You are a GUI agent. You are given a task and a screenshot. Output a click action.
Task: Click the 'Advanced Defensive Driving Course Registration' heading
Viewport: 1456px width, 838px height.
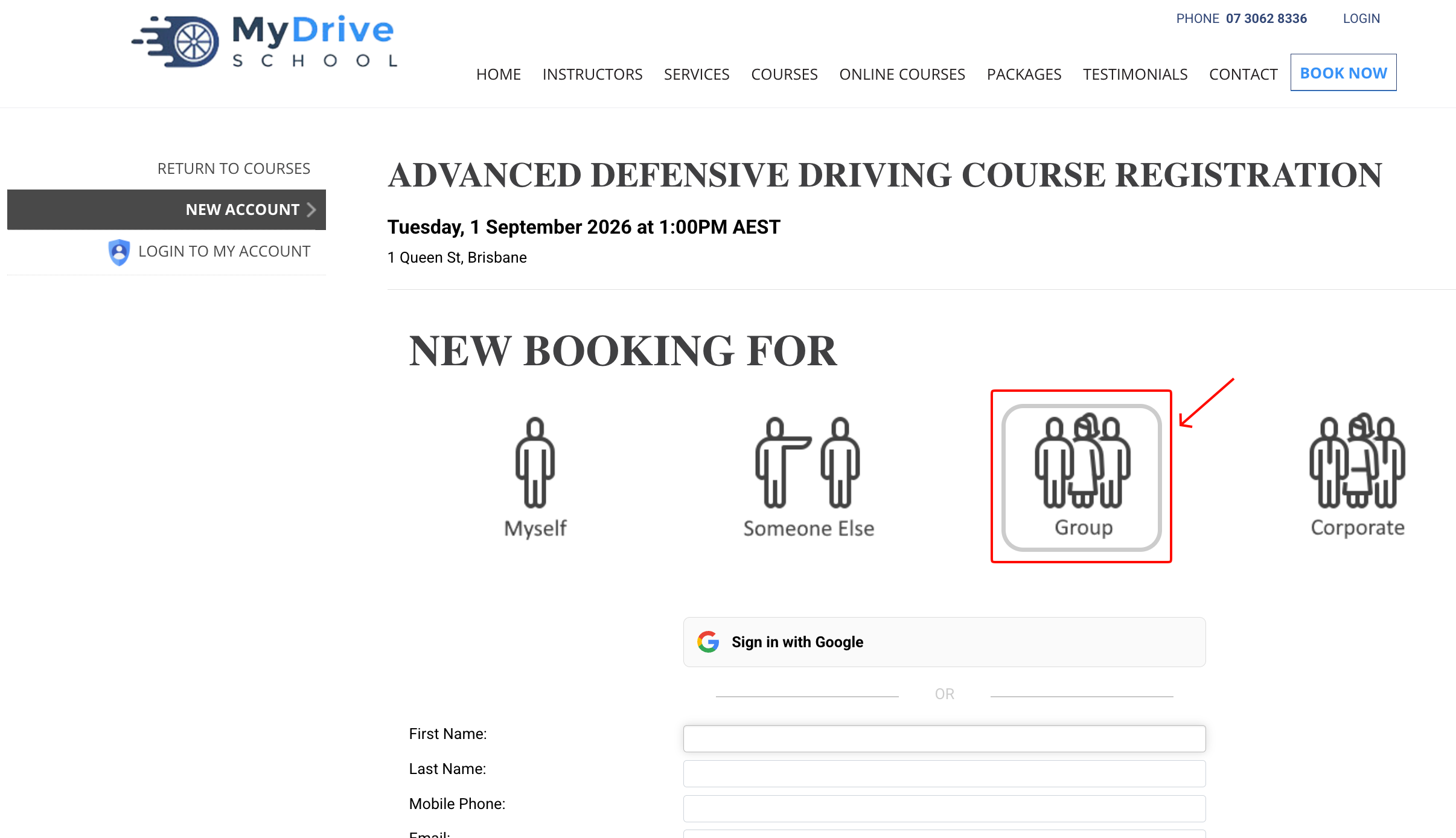(885, 175)
